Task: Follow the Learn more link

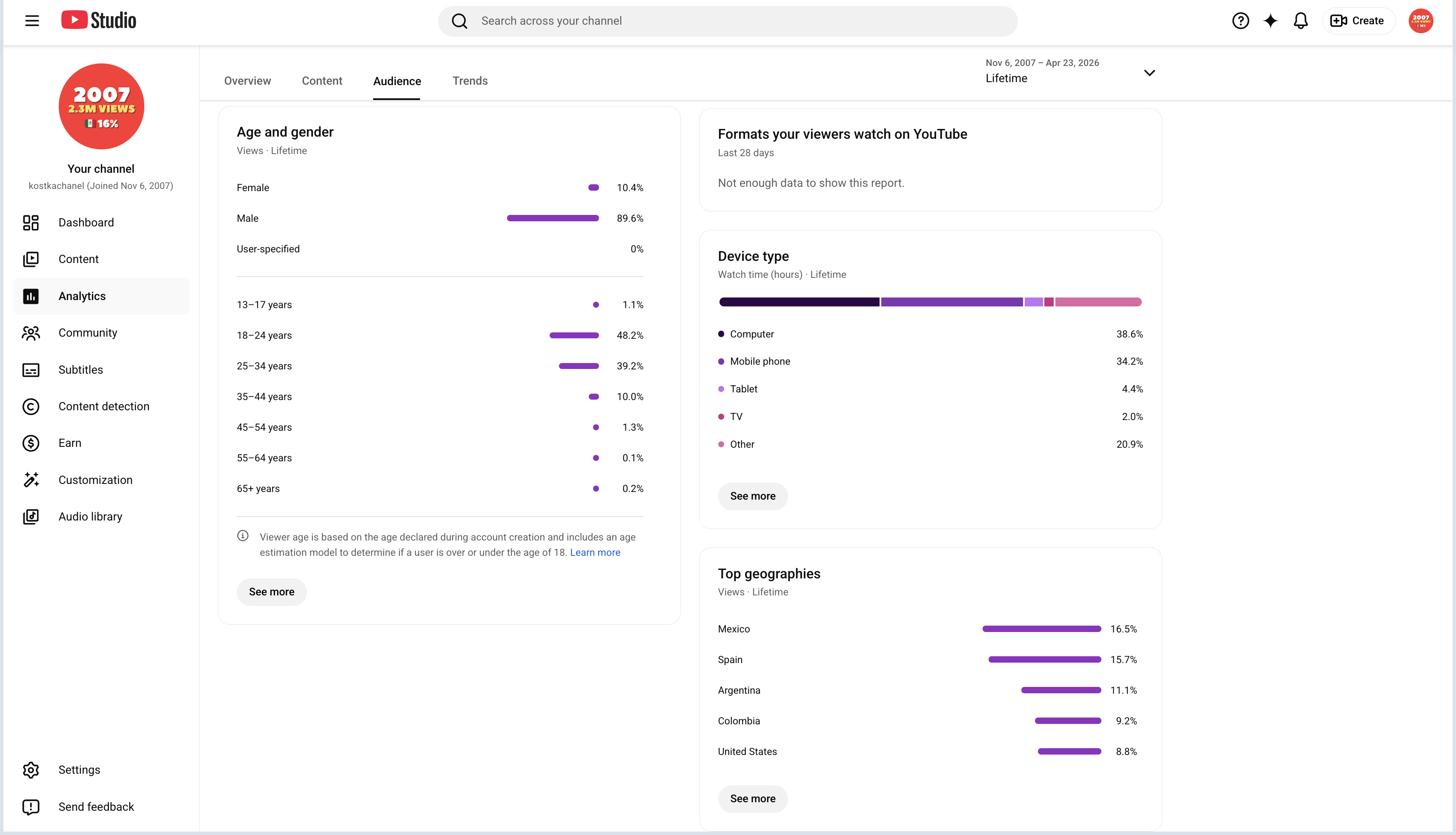Action: click(595, 552)
